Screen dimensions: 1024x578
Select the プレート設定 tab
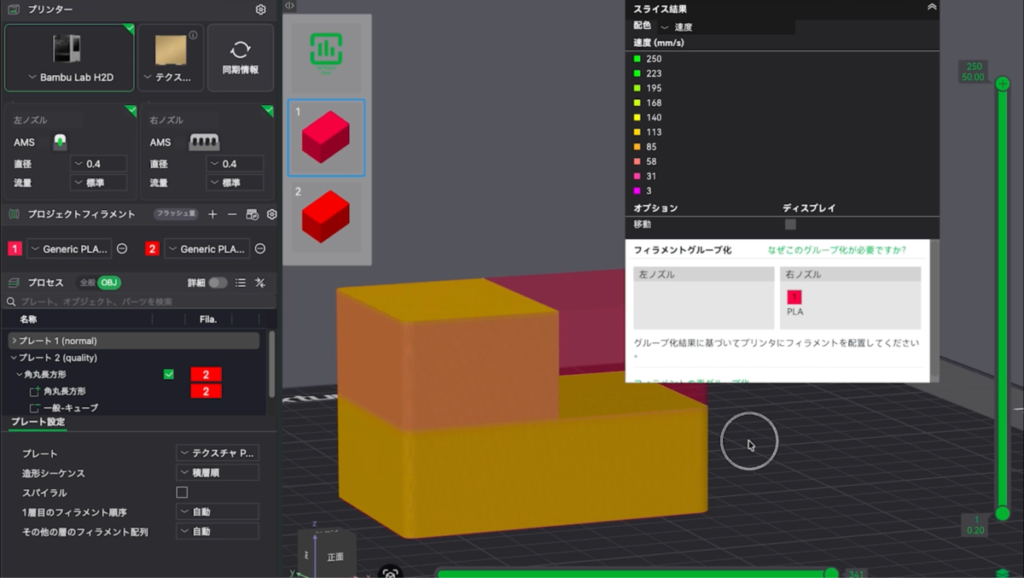coord(38,422)
